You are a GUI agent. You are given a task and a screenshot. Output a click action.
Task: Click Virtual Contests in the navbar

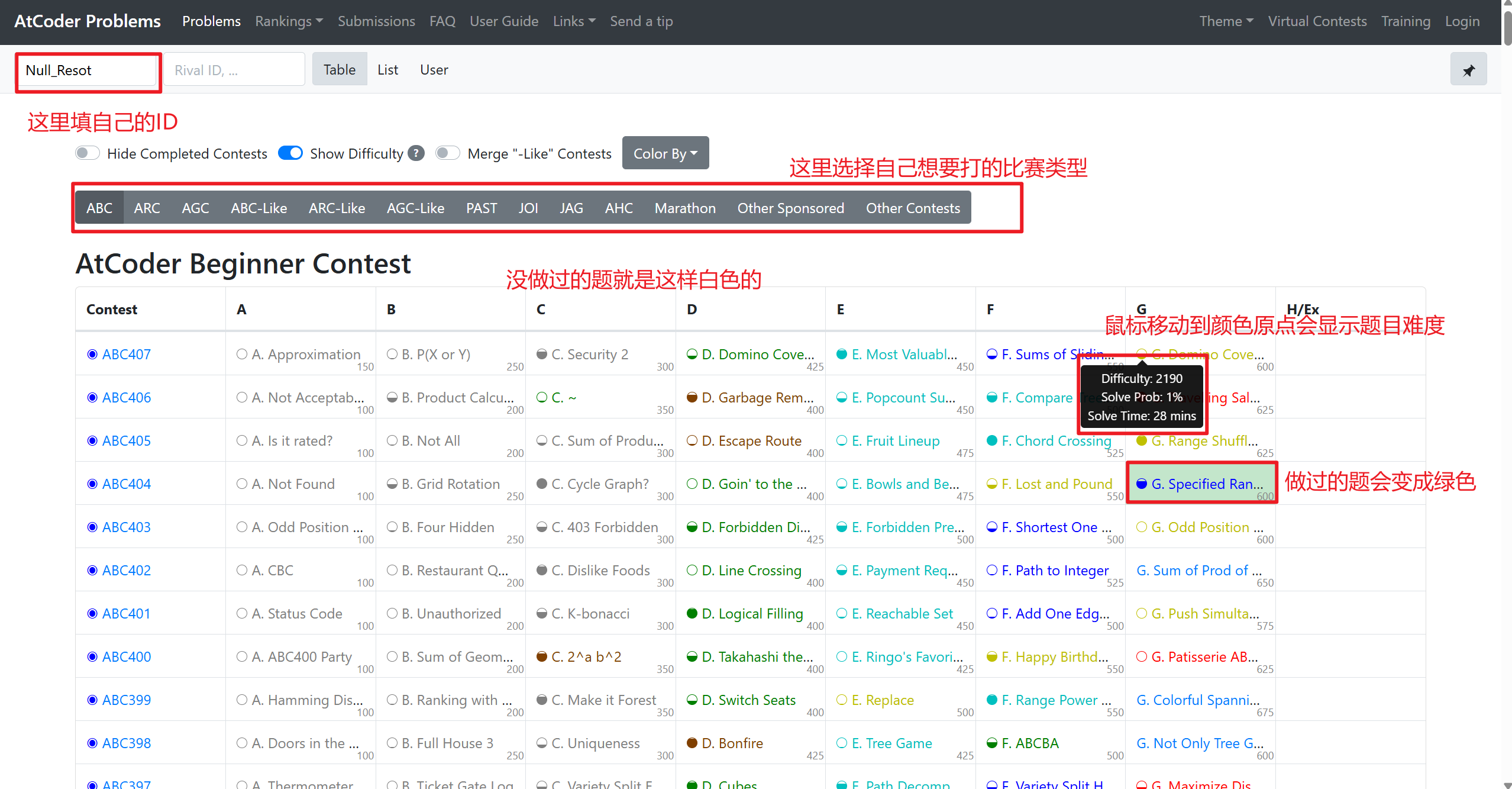tap(1317, 21)
